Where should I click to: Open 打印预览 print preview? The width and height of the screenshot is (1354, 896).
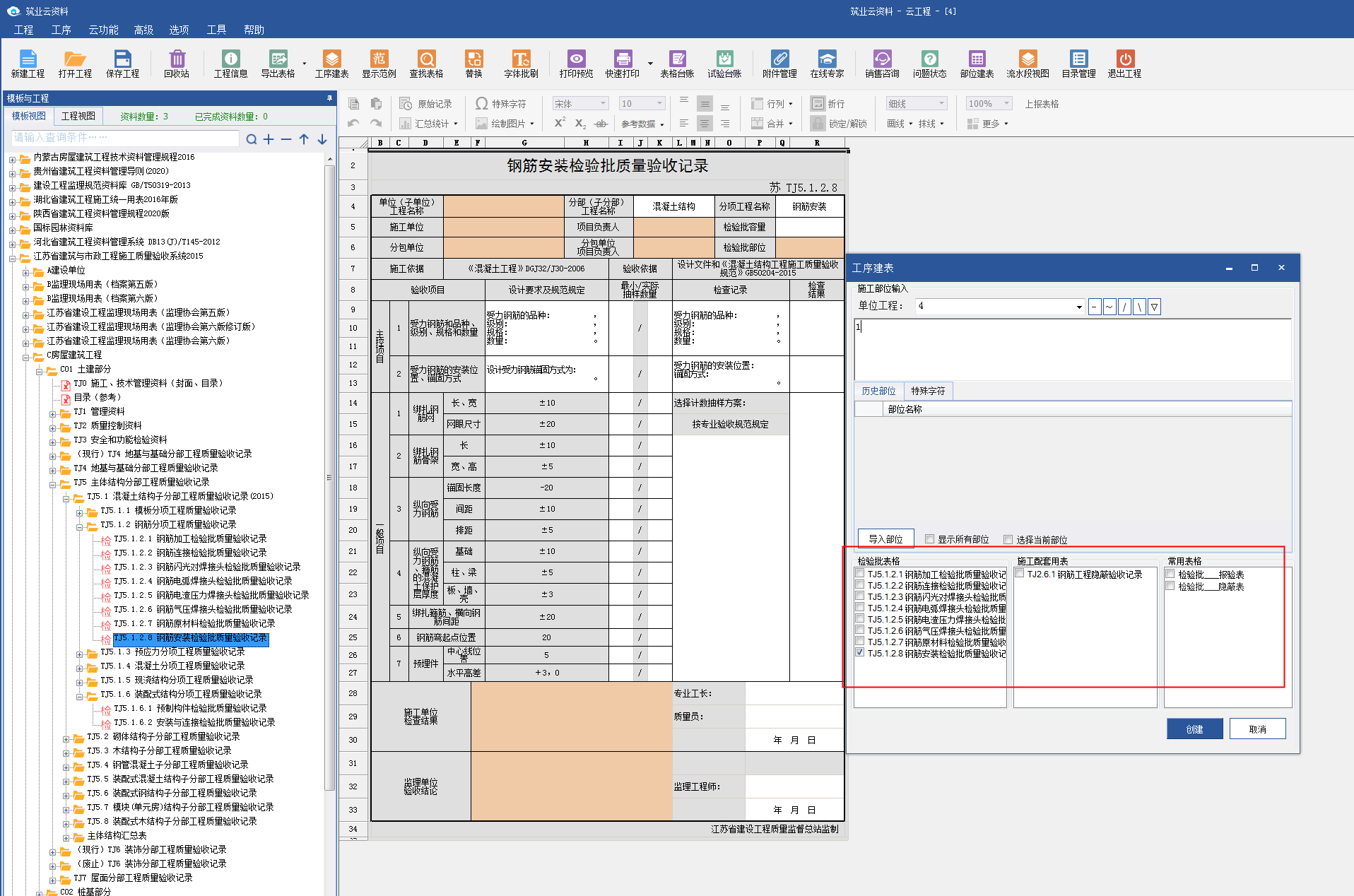pos(576,64)
